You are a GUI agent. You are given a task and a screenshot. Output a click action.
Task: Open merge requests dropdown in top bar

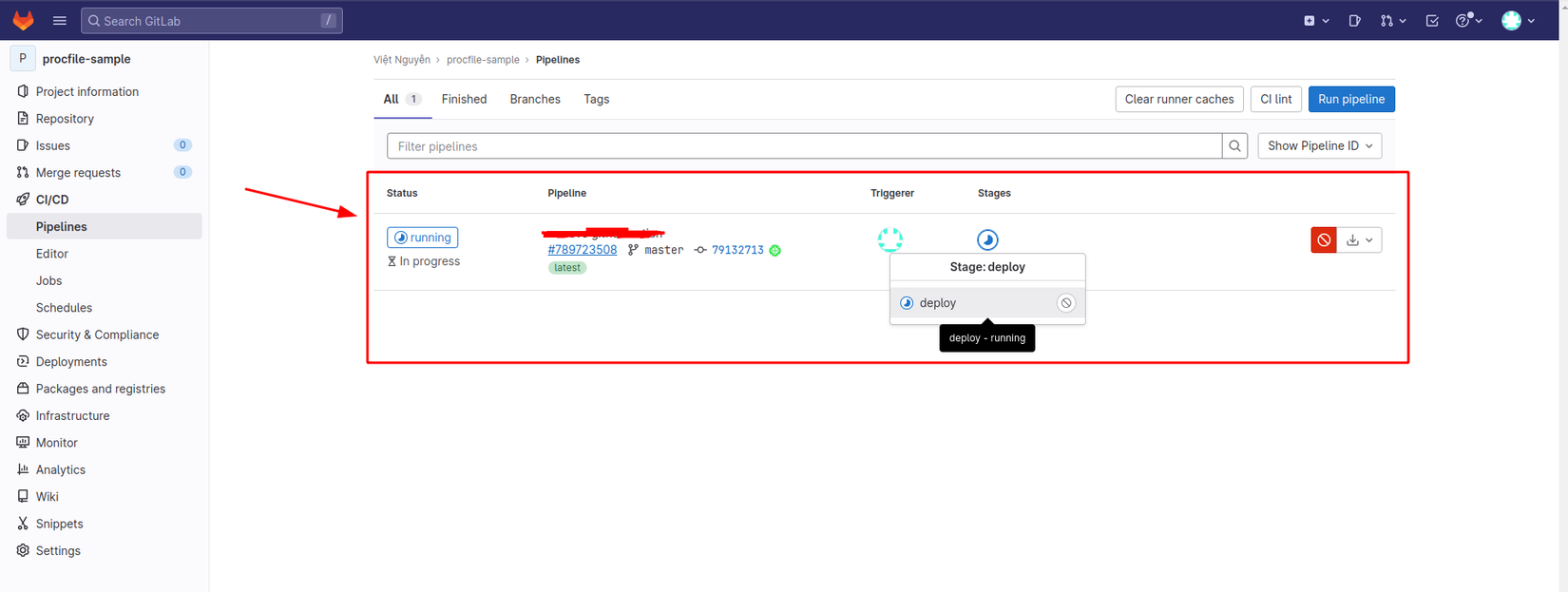click(1393, 20)
